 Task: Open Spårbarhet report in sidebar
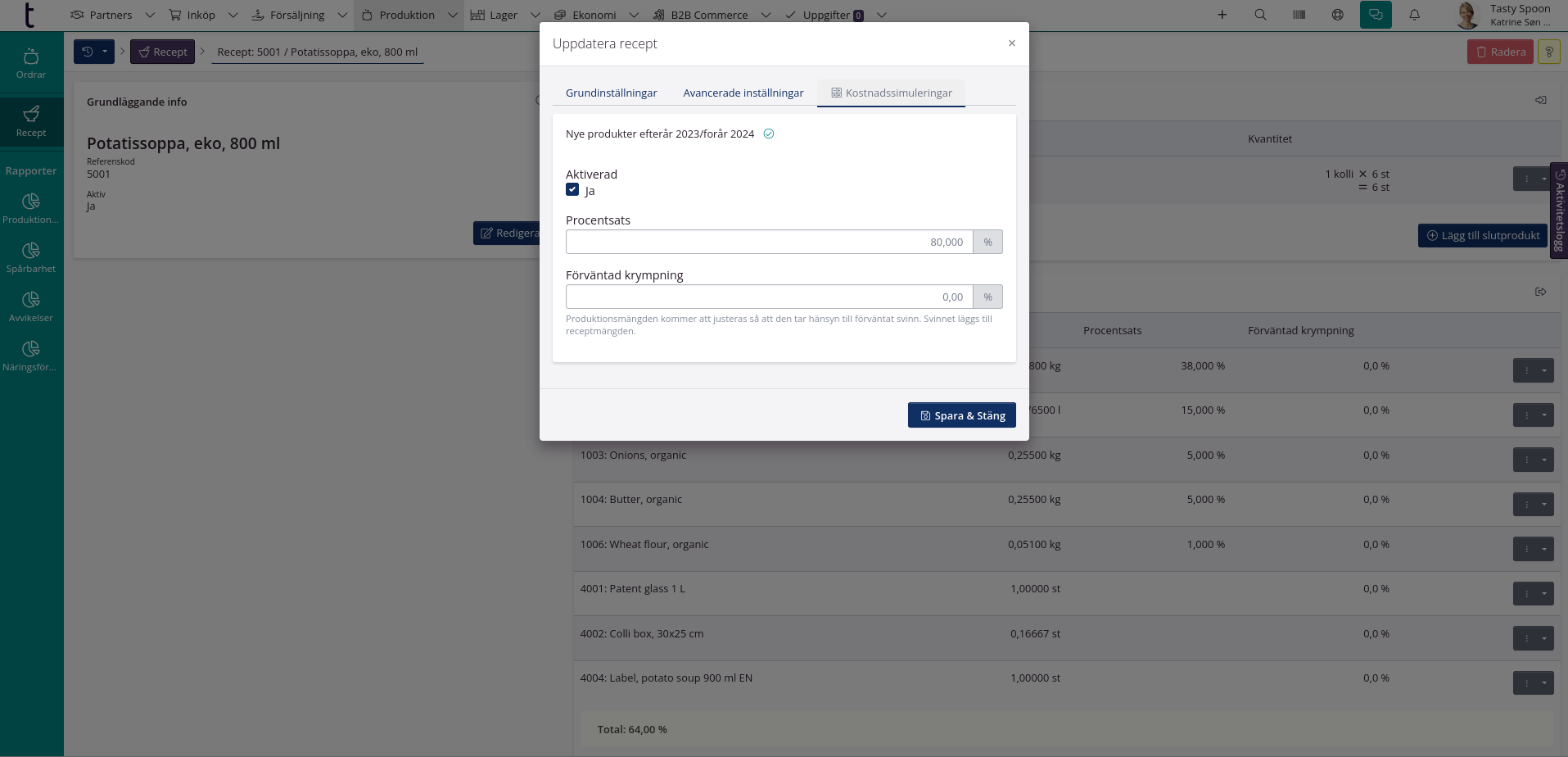pos(31,257)
